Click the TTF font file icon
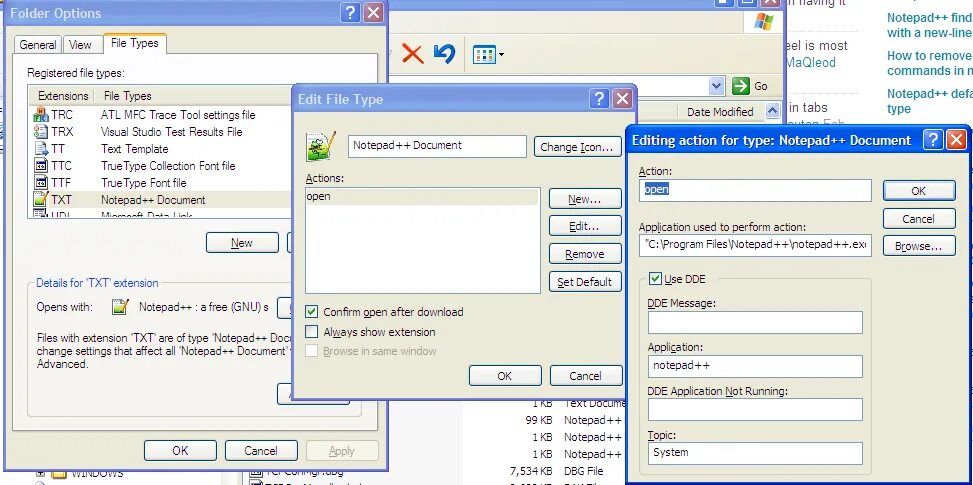 (x=41, y=182)
